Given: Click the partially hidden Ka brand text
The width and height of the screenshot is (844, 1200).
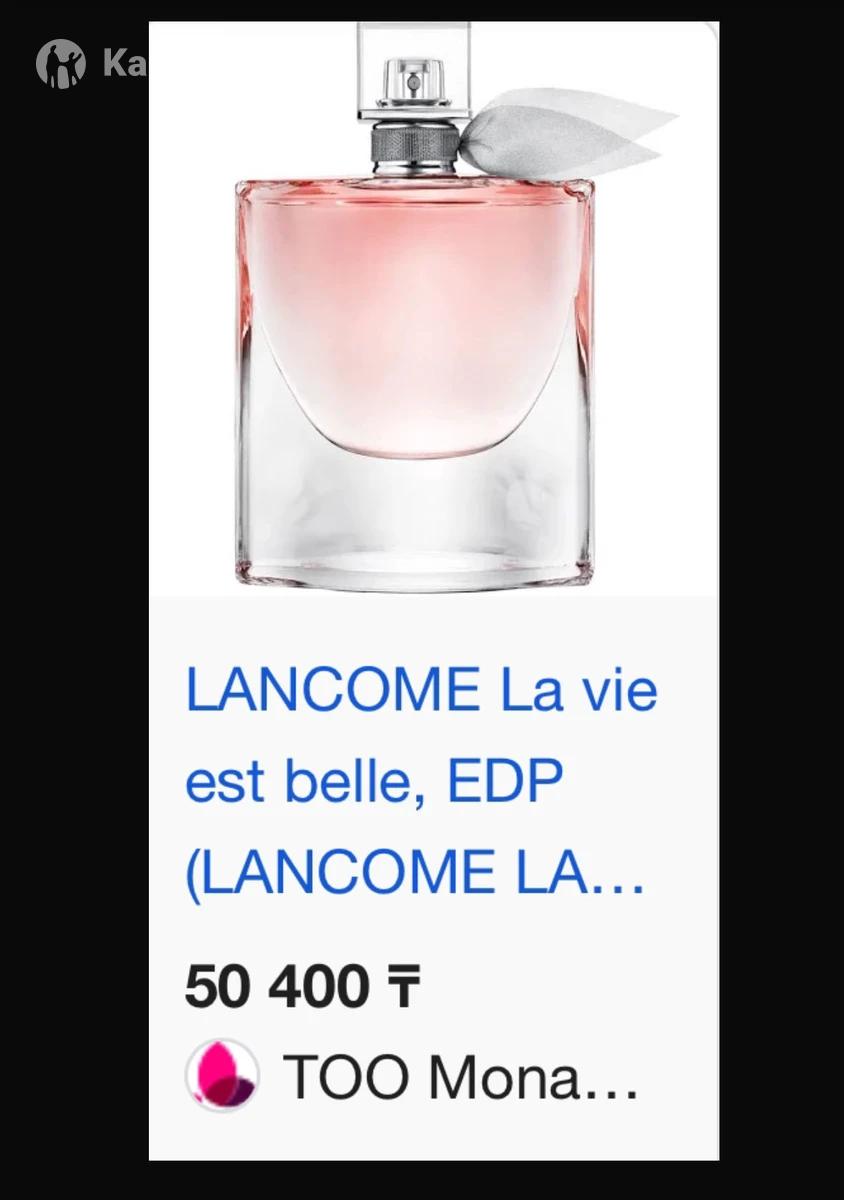Looking at the screenshot, I should pyautogui.click(x=125, y=65).
